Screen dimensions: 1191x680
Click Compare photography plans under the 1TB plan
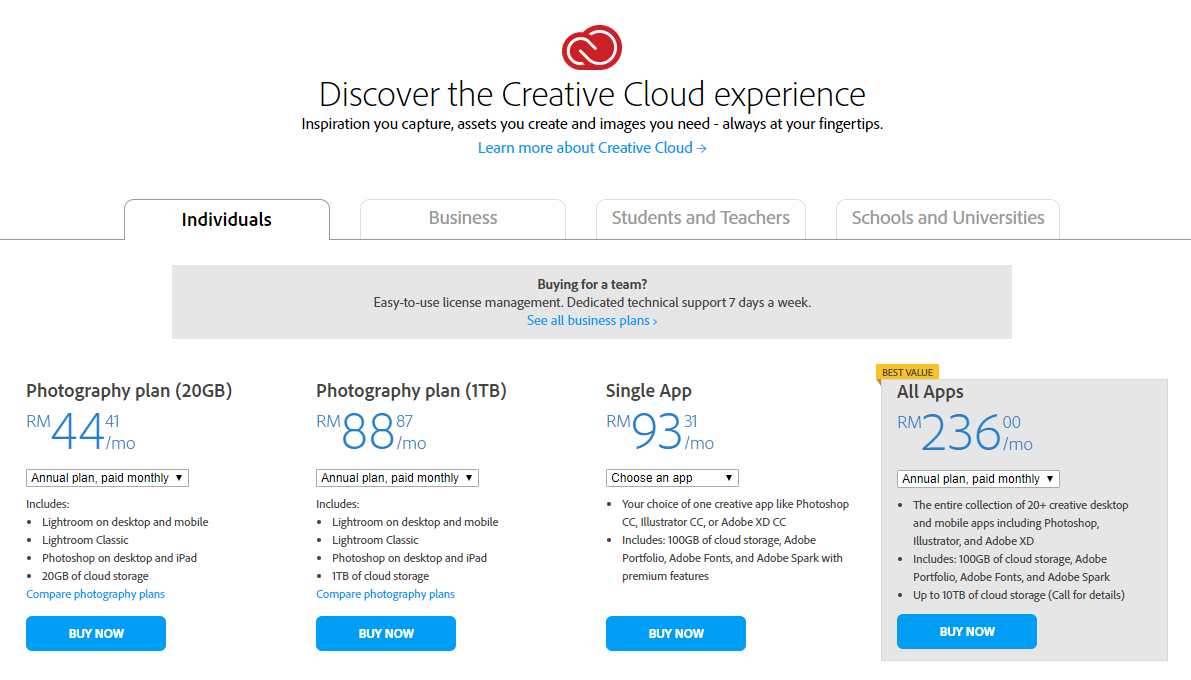(385, 594)
